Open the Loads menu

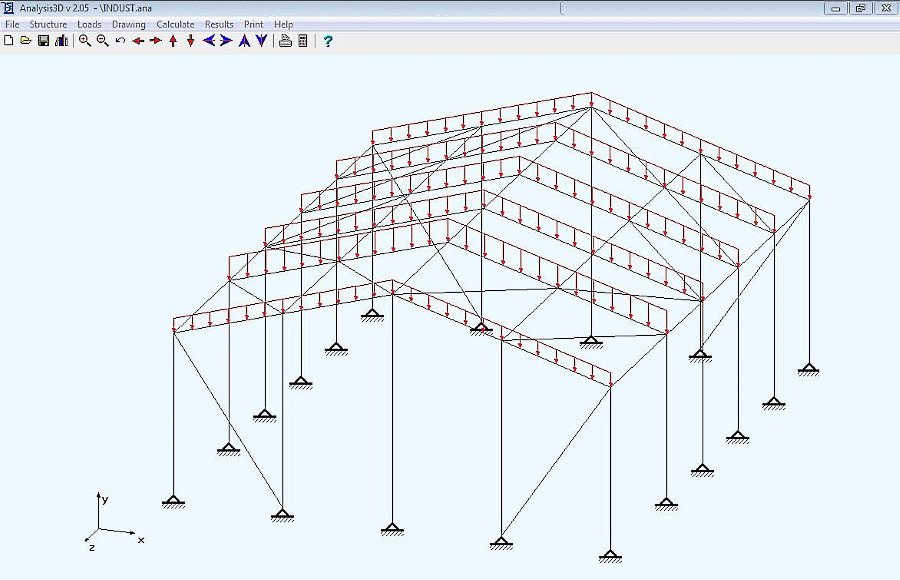(90, 24)
